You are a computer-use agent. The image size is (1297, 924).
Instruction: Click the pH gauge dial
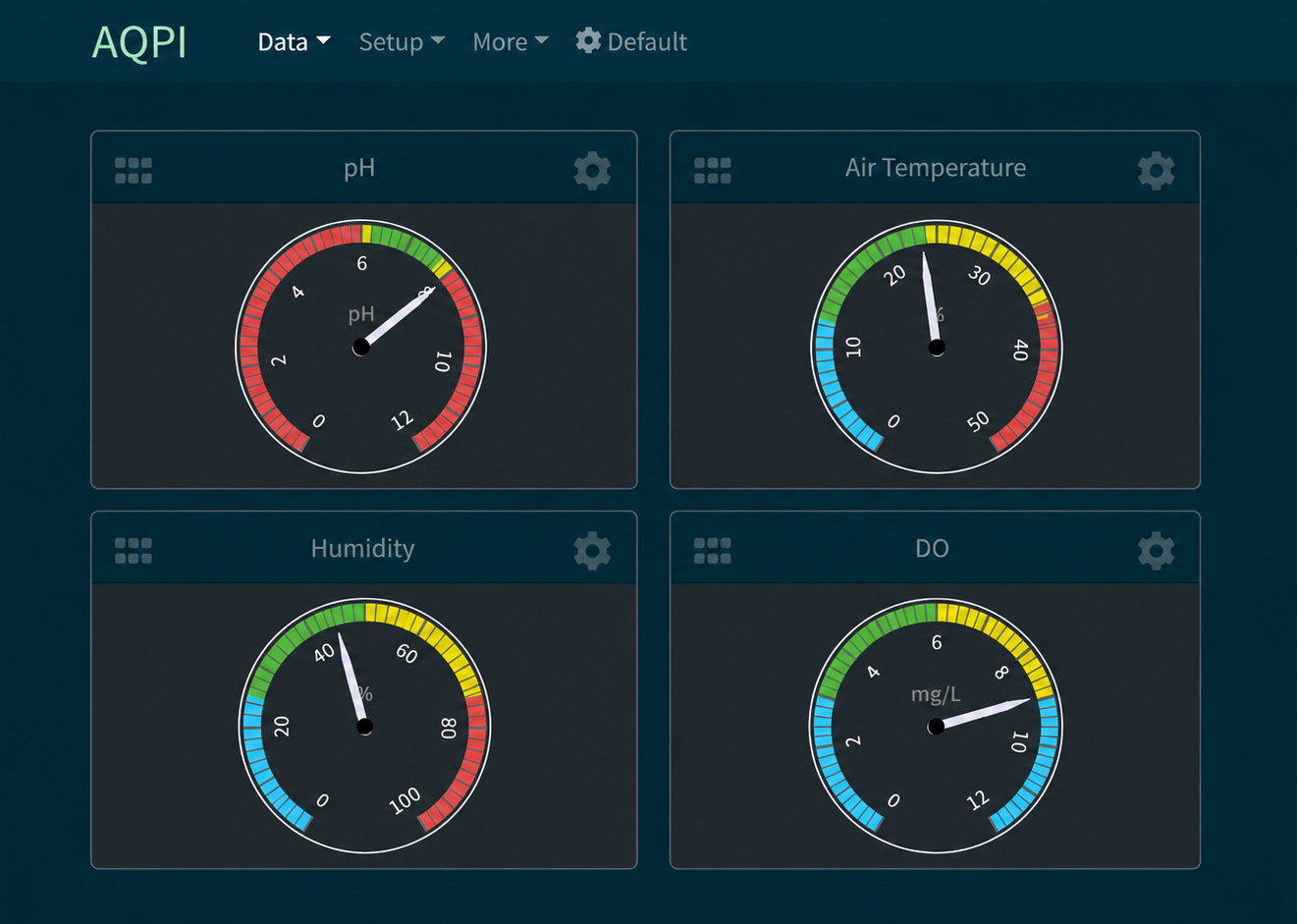361,347
